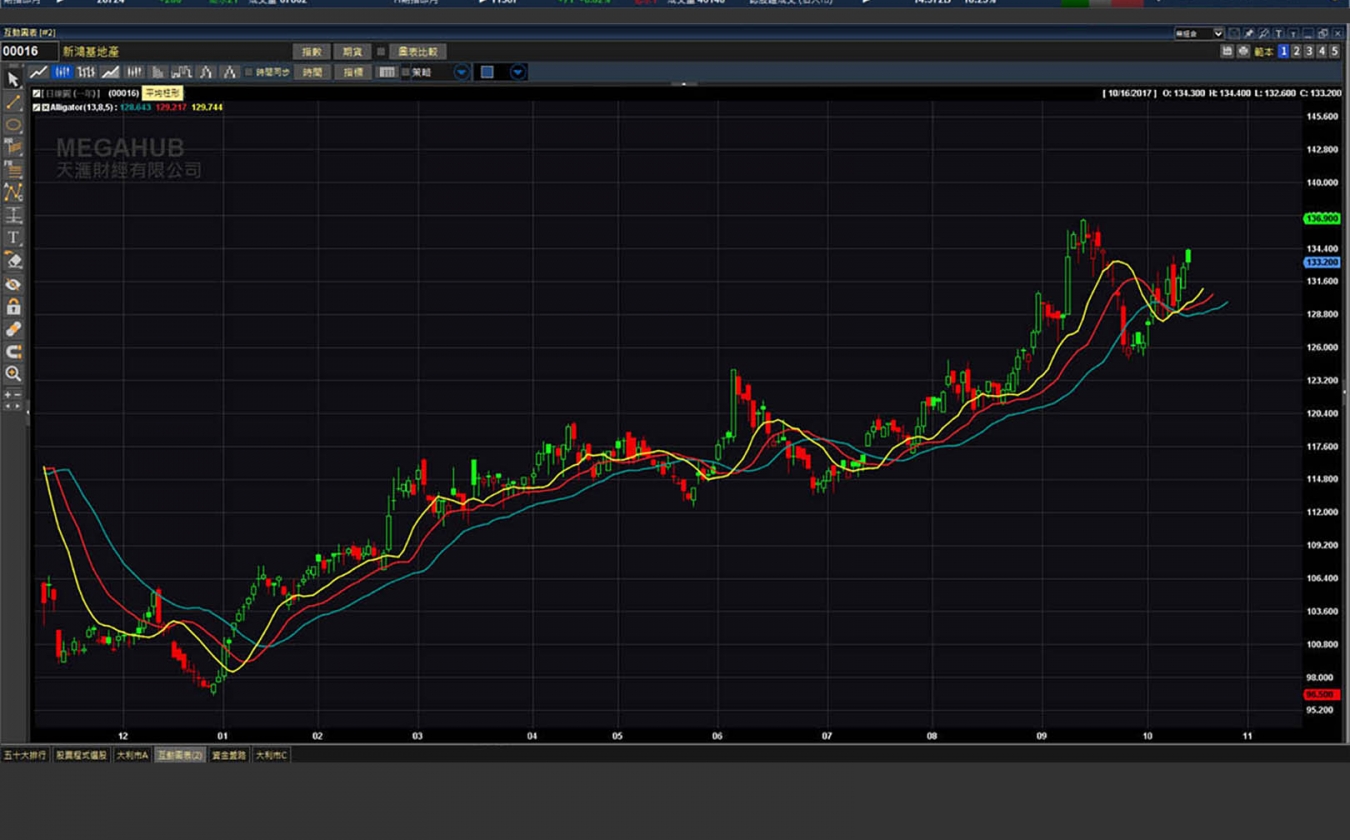
Task: Click the grid layout icon beside 策略
Action: 386,72
